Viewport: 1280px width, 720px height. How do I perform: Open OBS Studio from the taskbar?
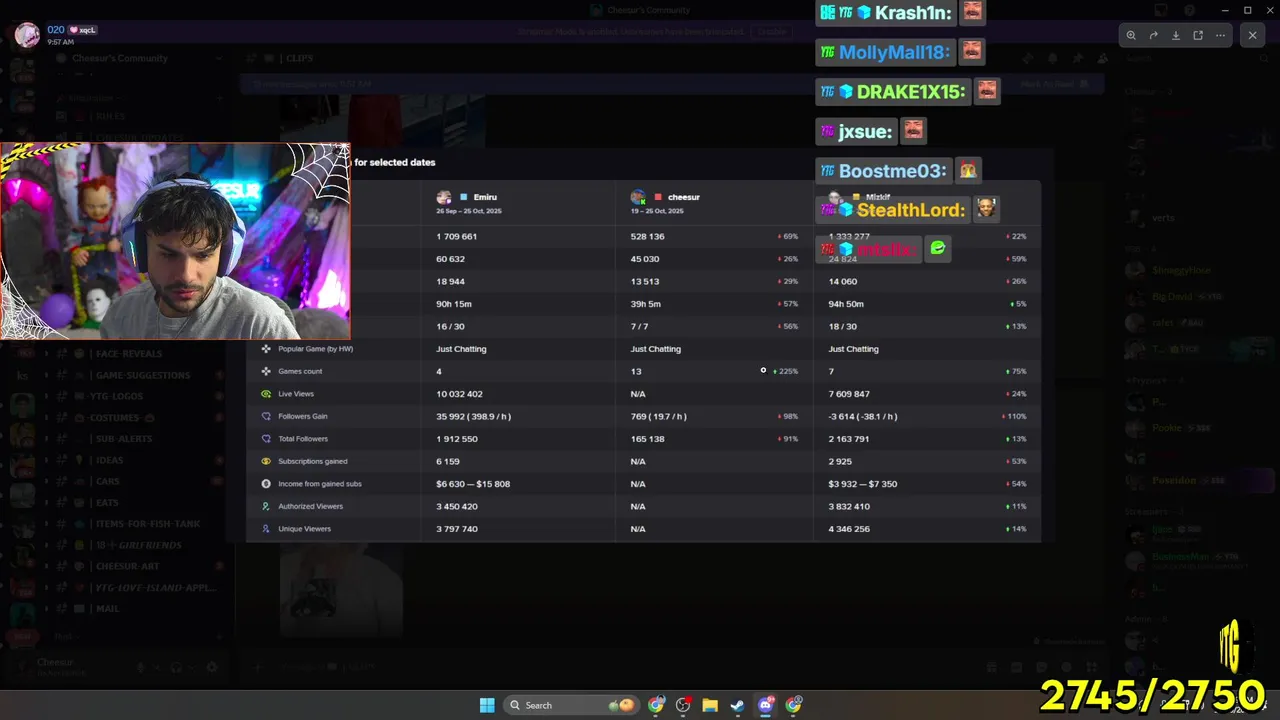pyautogui.click(x=683, y=705)
